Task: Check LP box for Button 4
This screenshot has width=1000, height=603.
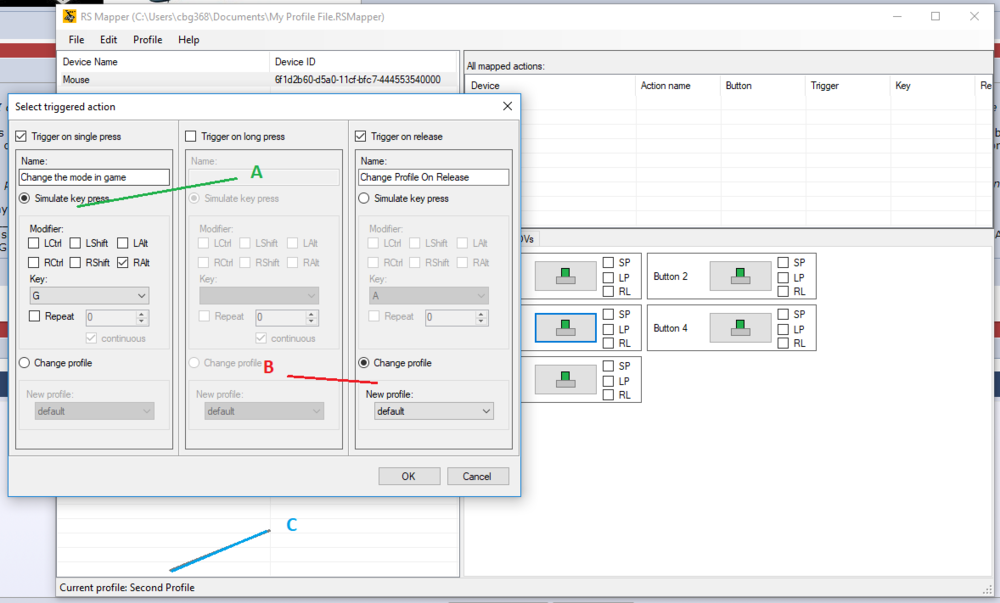Action: [x=783, y=329]
